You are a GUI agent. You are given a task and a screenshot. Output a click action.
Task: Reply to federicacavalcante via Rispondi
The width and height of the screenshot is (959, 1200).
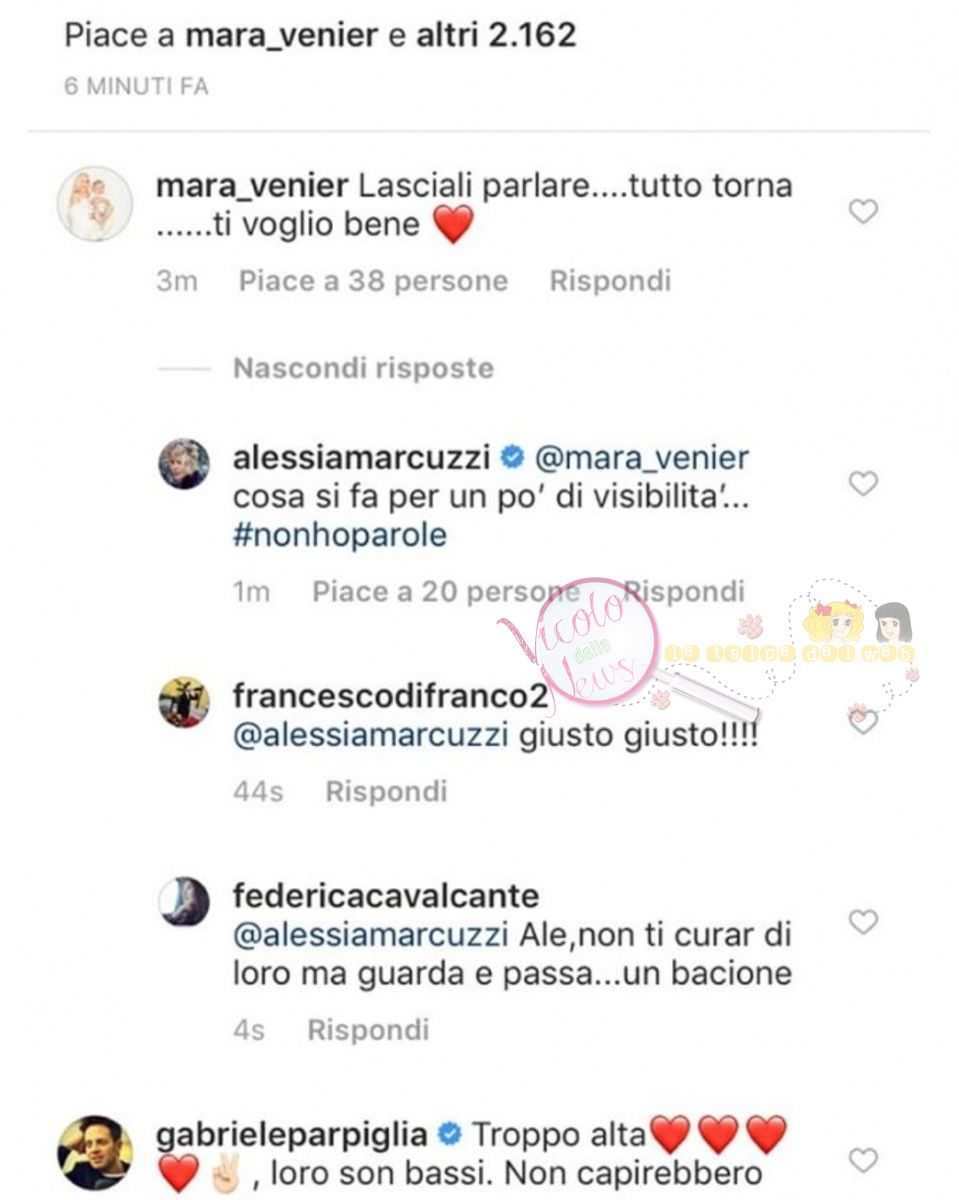(x=368, y=1030)
